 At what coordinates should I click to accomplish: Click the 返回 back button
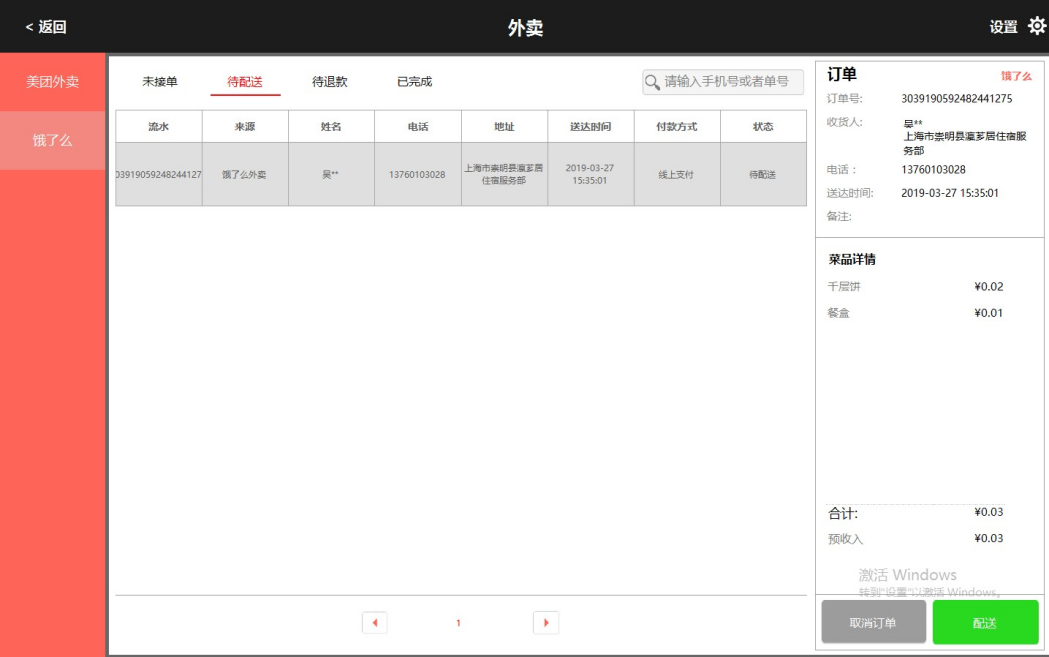(x=46, y=27)
